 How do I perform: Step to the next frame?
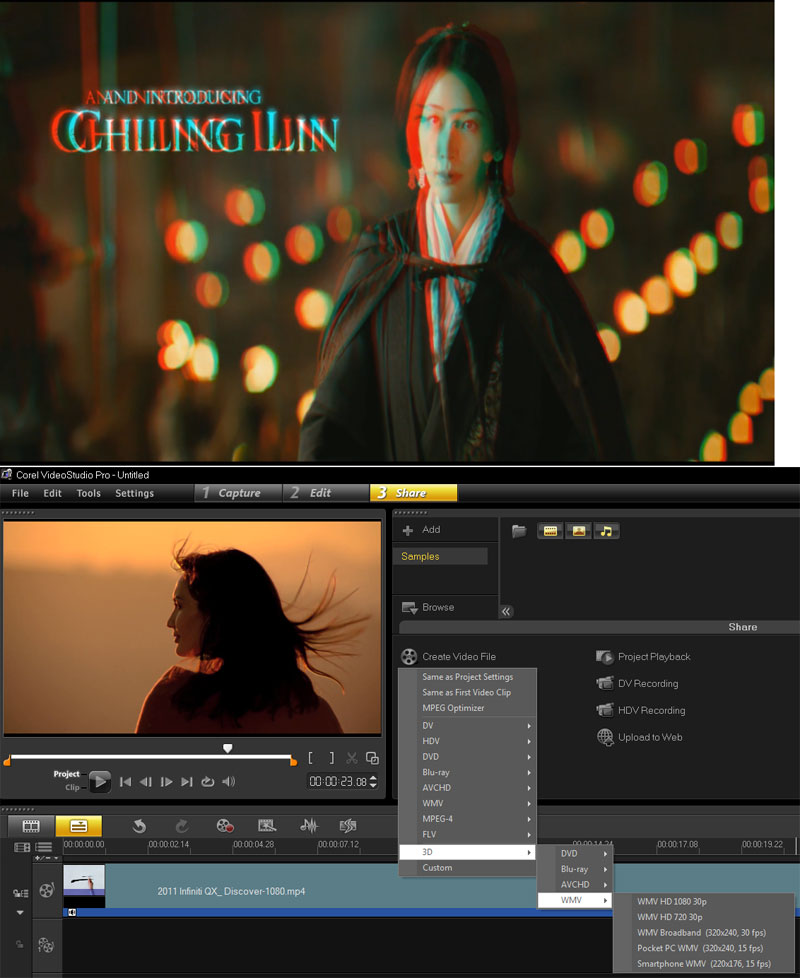pyautogui.click(x=166, y=782)
